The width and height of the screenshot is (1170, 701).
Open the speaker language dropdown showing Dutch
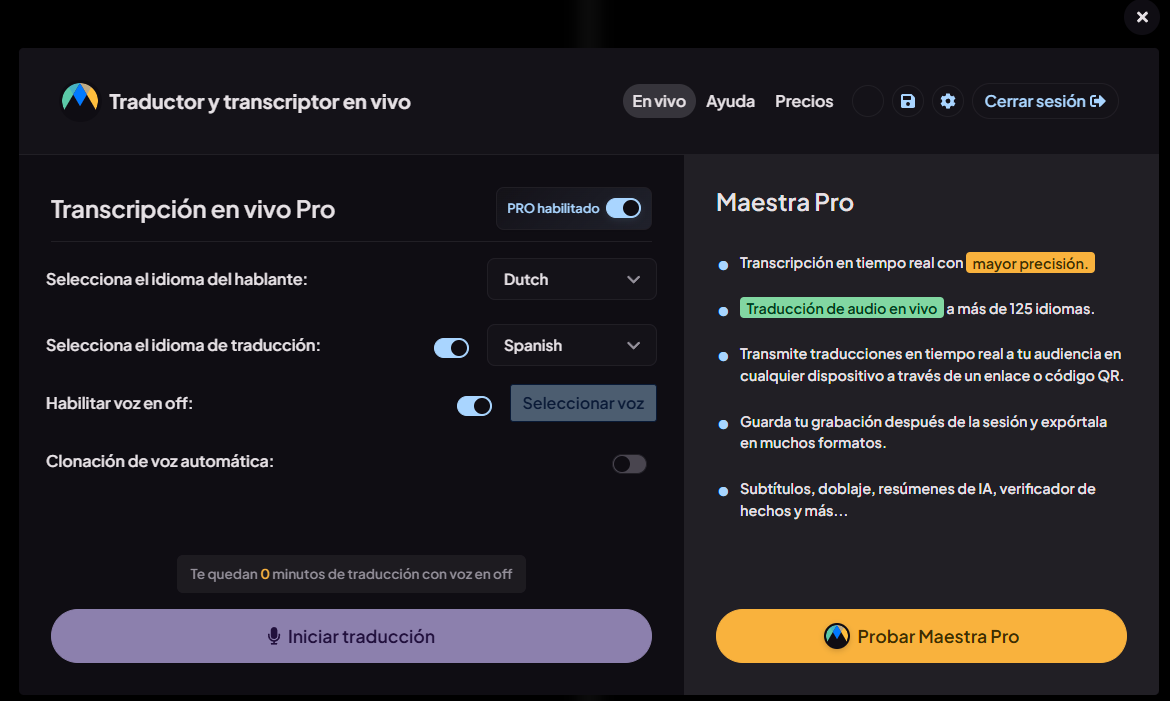tap(572, 279)
